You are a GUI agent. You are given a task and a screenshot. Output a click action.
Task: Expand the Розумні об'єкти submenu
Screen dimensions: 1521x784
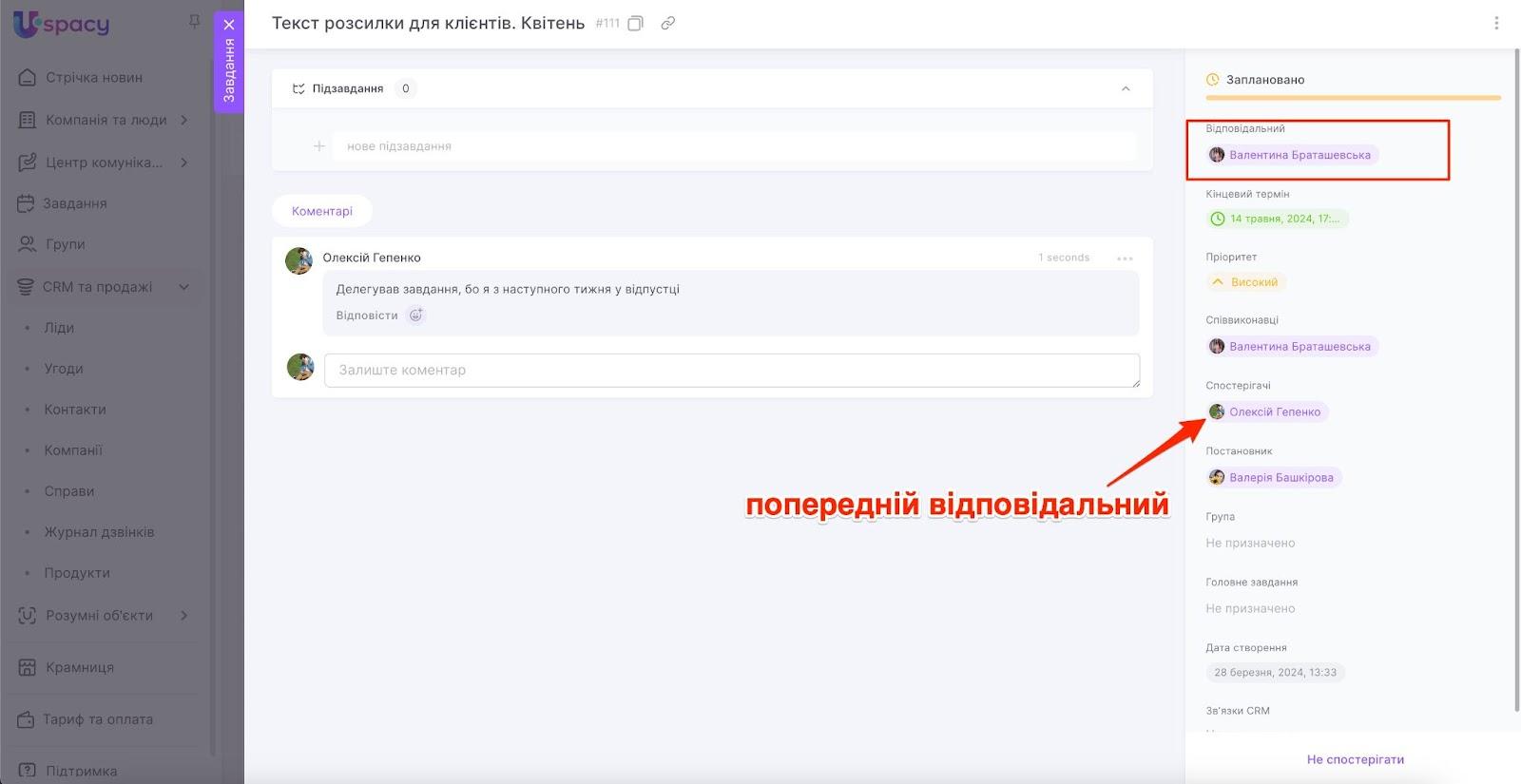point(184,615)
